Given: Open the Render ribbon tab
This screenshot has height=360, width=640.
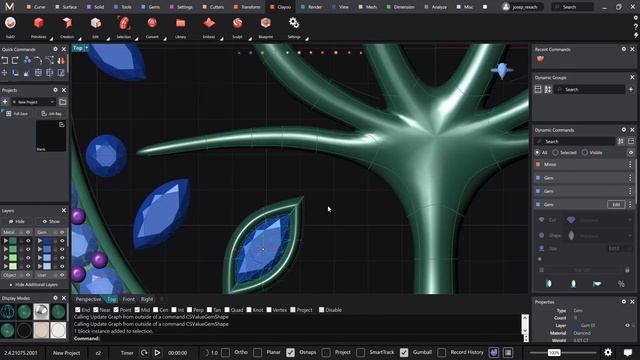Looking at the screenshot, I should [x=311, y=7].
